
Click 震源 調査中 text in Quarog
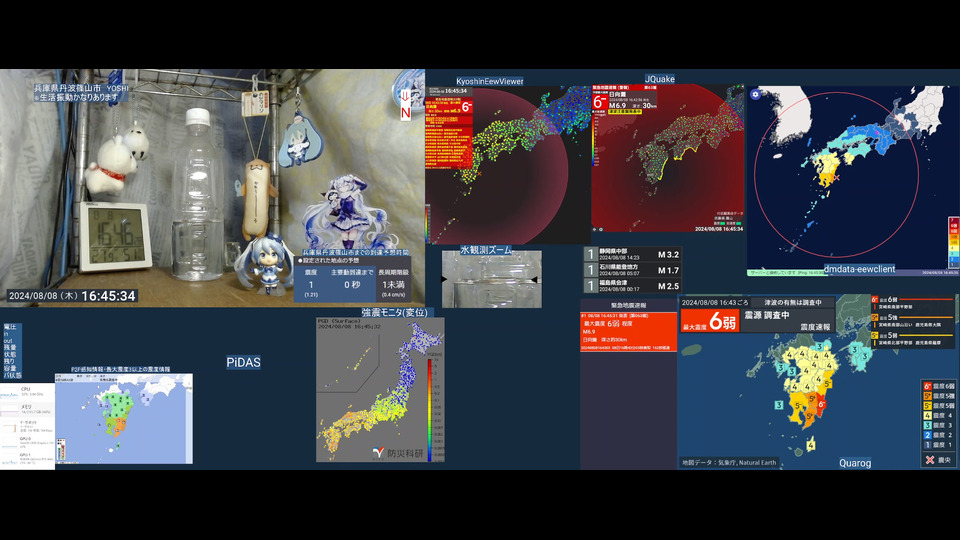click(767, 315)
